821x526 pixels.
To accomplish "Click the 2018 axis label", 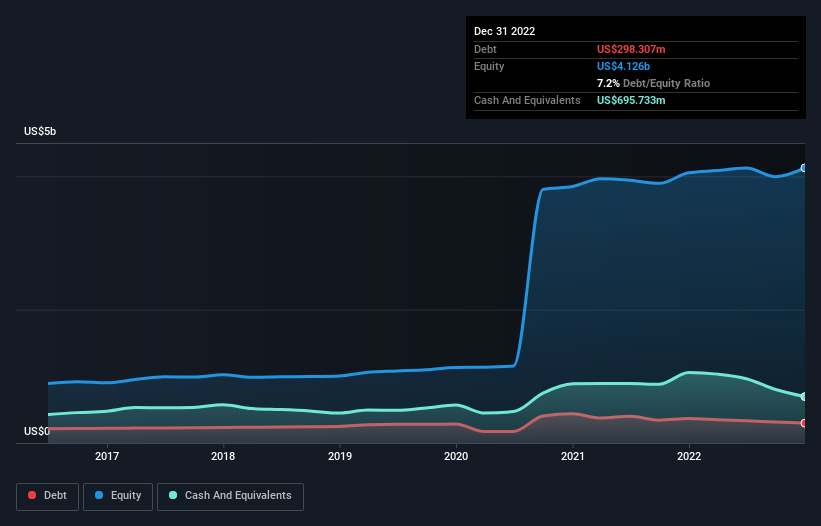I will click(x=223, y=456).
